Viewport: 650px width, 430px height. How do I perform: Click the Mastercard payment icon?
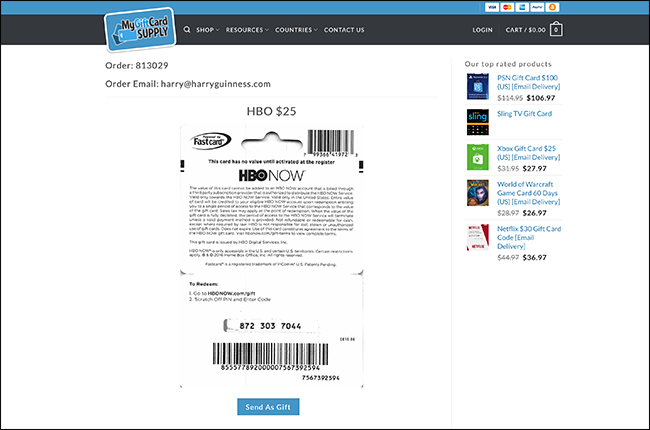click(507, 7)
